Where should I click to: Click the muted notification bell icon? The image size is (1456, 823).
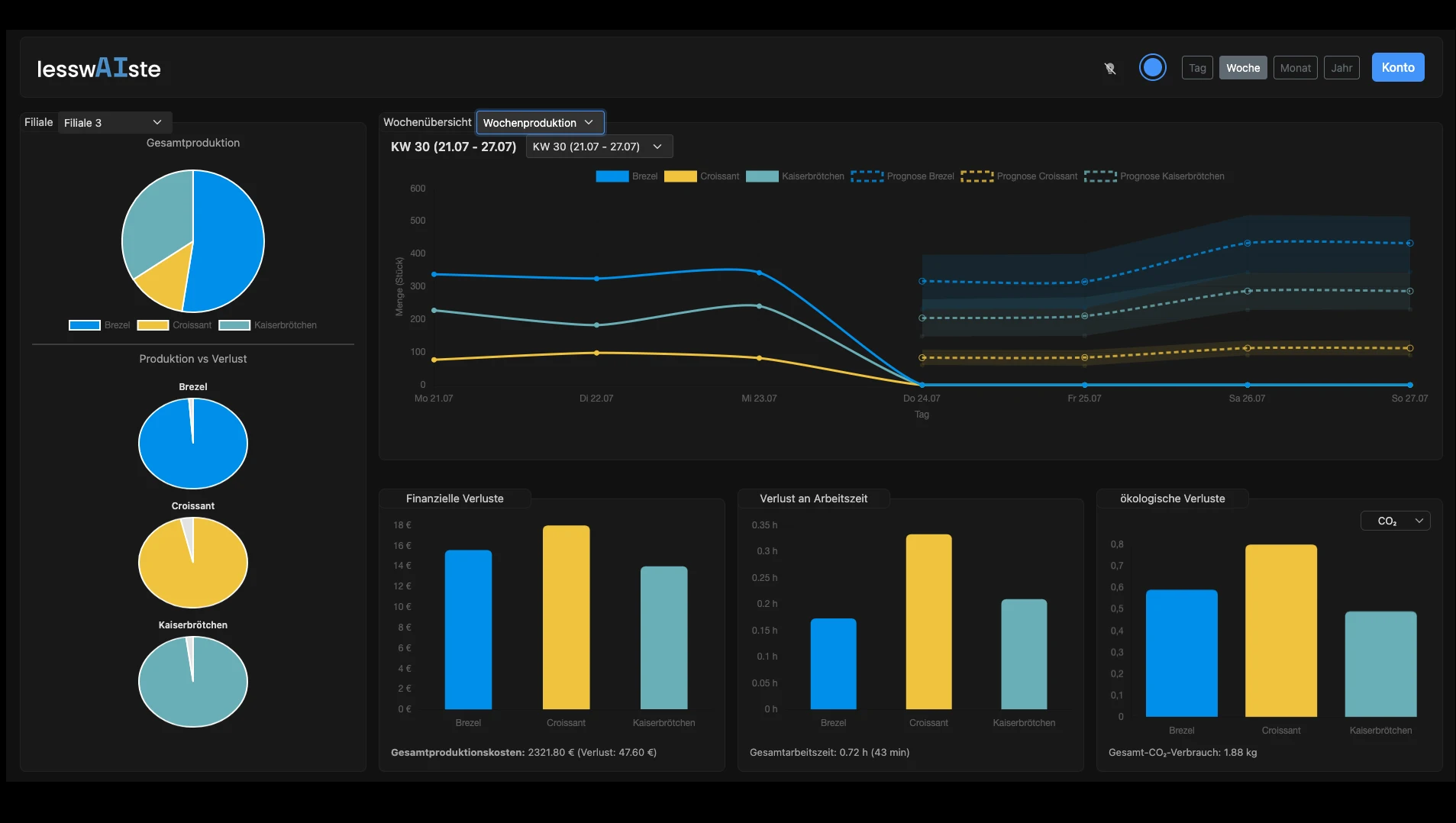pos(1110,67)
